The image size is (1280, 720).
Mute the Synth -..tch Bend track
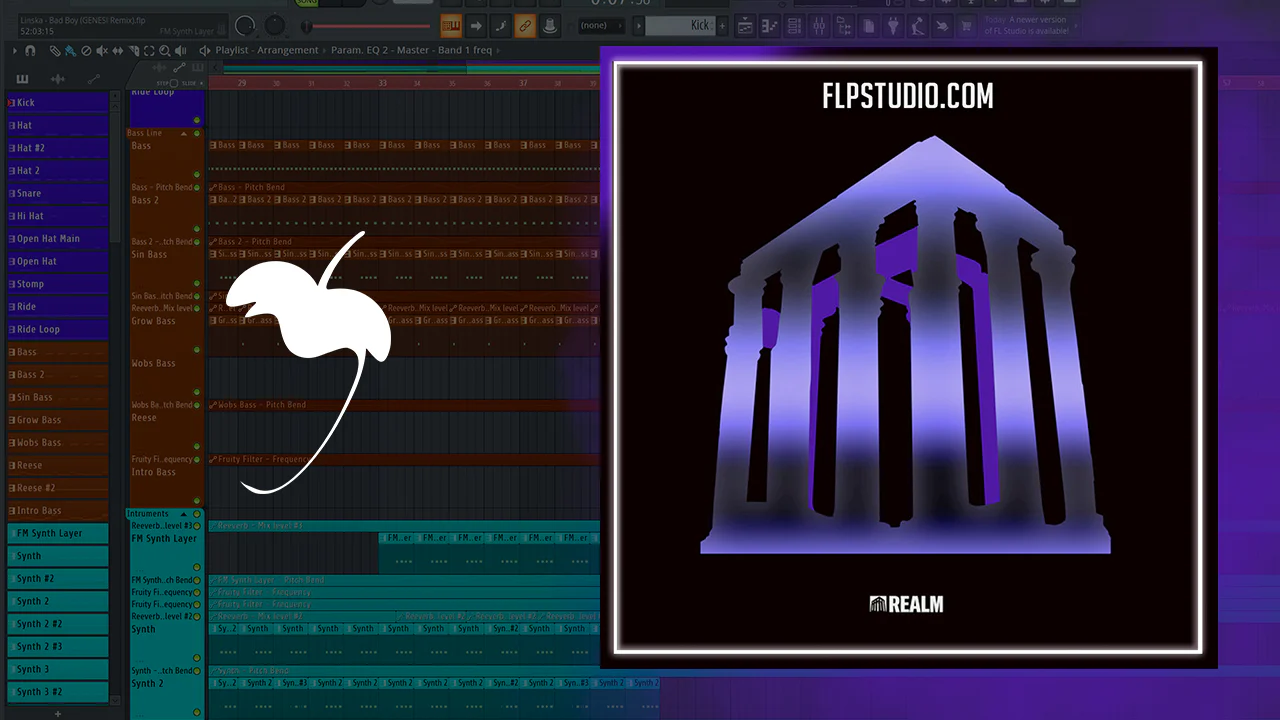pyautogui.click(x=197, y=670)
